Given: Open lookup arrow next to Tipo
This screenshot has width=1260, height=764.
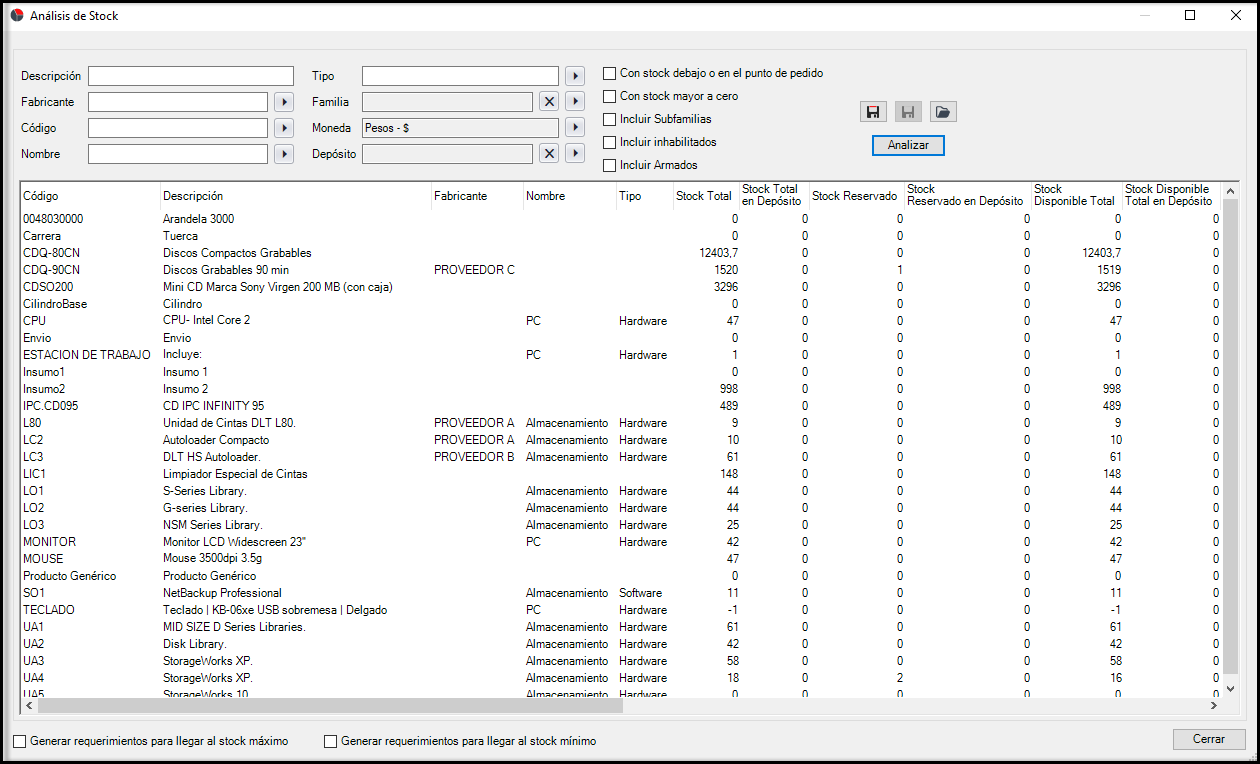Looking at the screenshot, I should 574,75.
